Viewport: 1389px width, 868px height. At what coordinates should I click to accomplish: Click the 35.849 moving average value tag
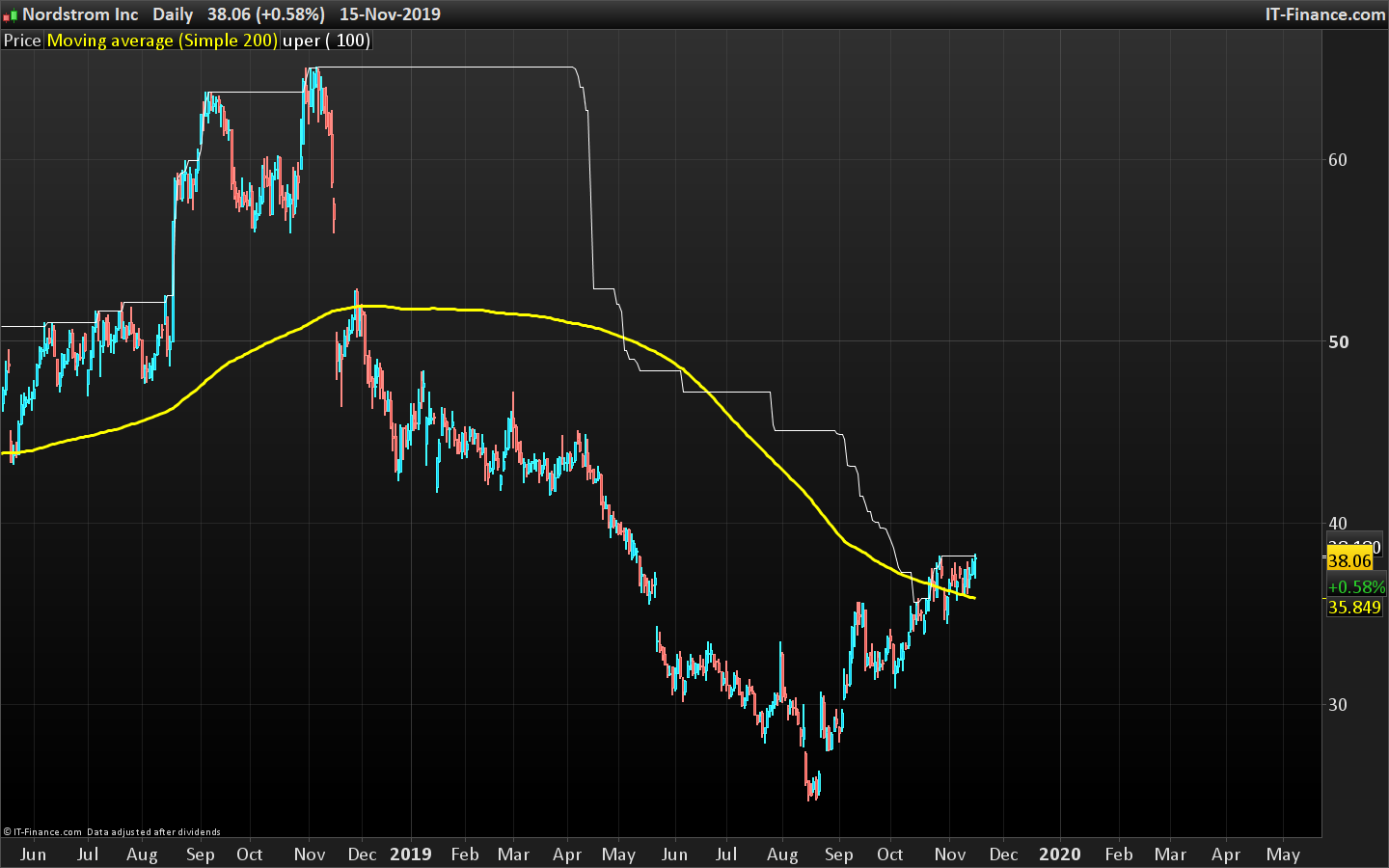pyautogui.click(x=1354, y=608)
